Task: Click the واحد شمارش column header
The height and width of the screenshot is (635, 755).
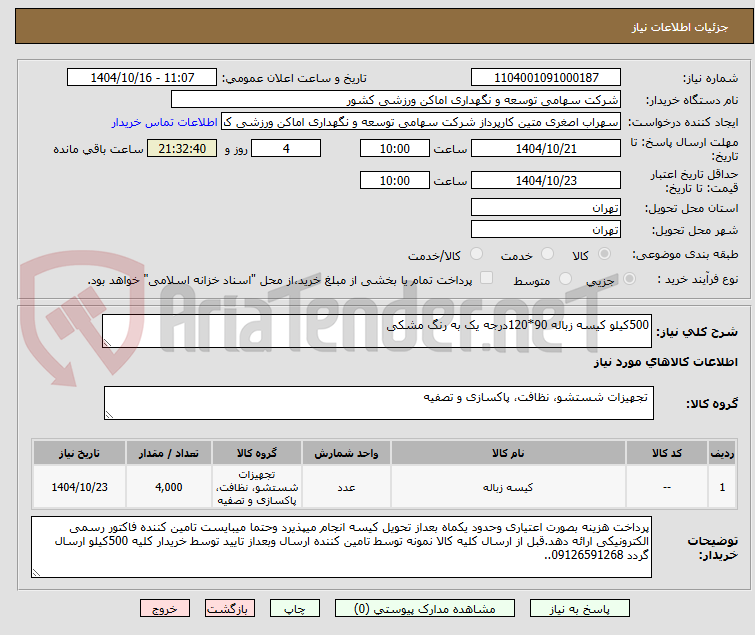Action: [x=346, y=453]
